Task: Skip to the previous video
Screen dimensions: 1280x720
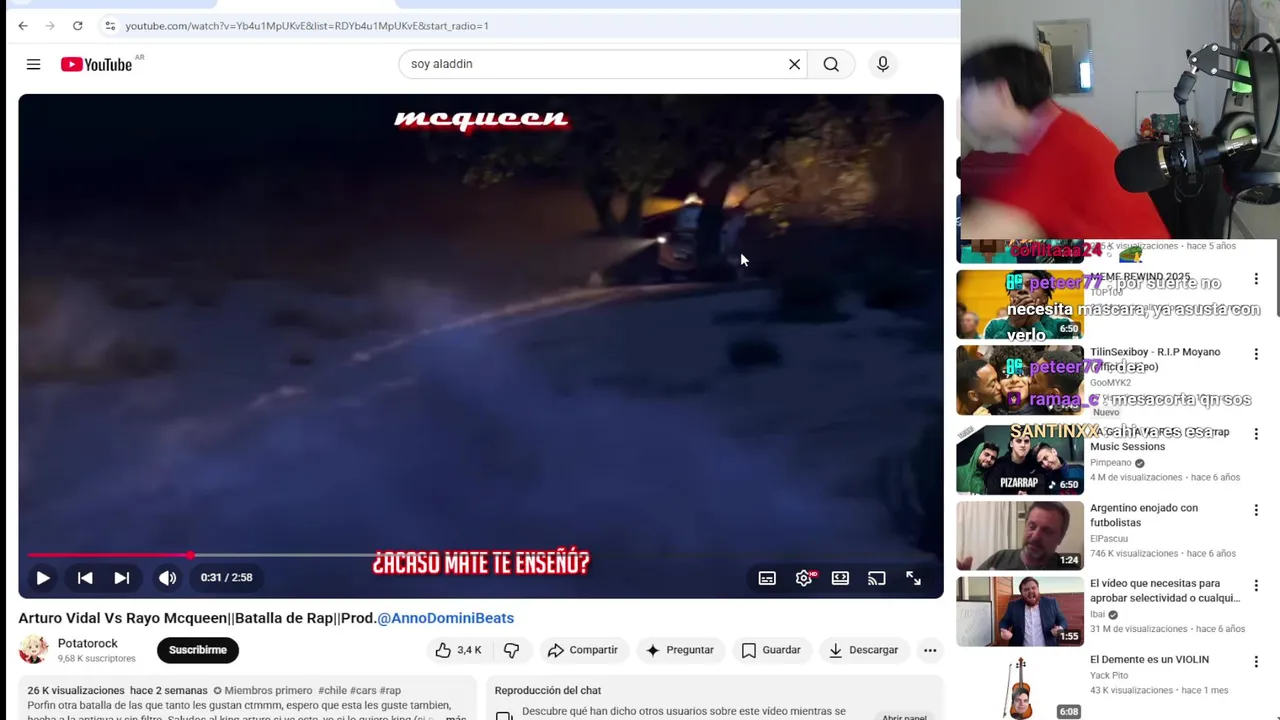Action: click(x=85, y=578)
